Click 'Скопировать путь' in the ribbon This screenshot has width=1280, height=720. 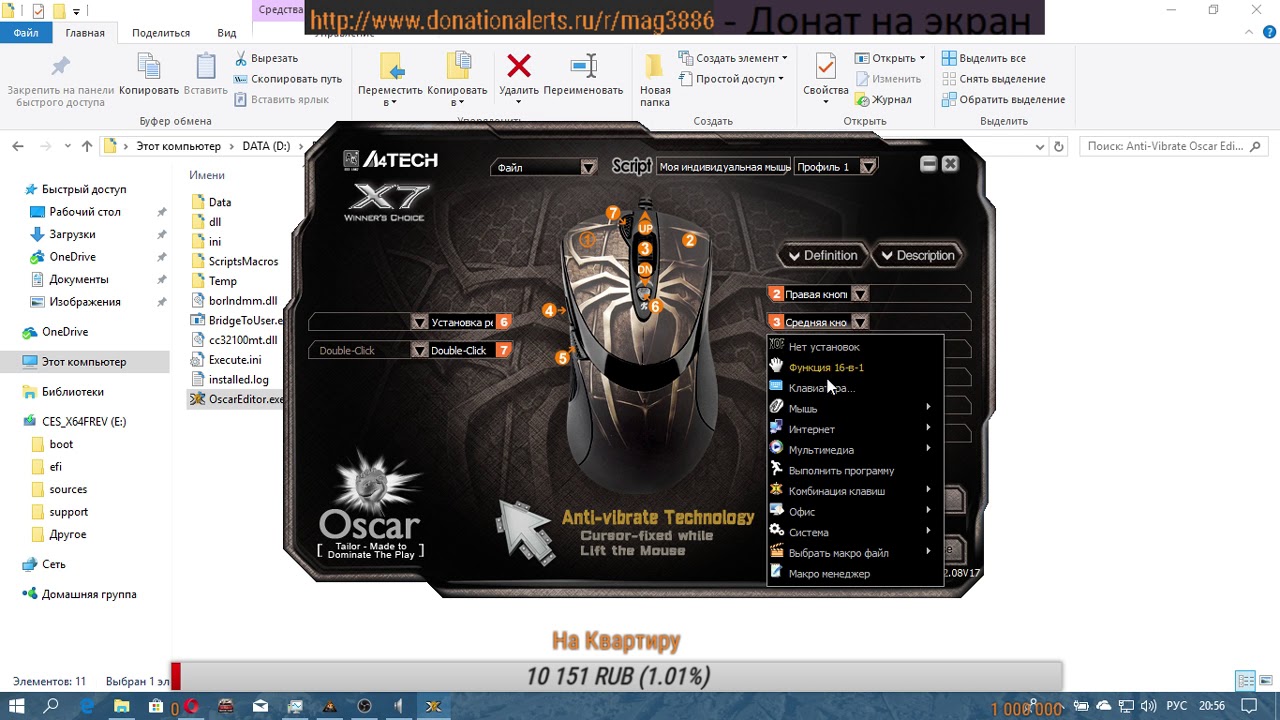[x=288, y=79]
